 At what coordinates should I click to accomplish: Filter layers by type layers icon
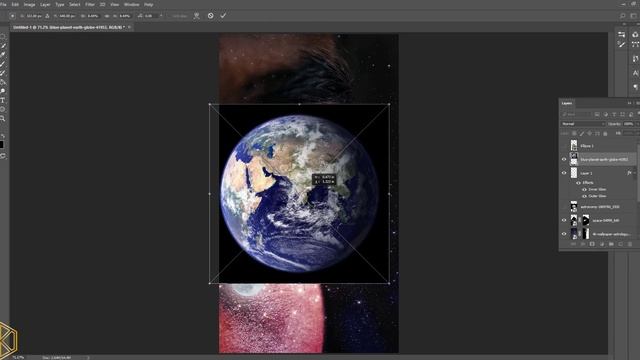pyautogui.click(x=614, y=114)
